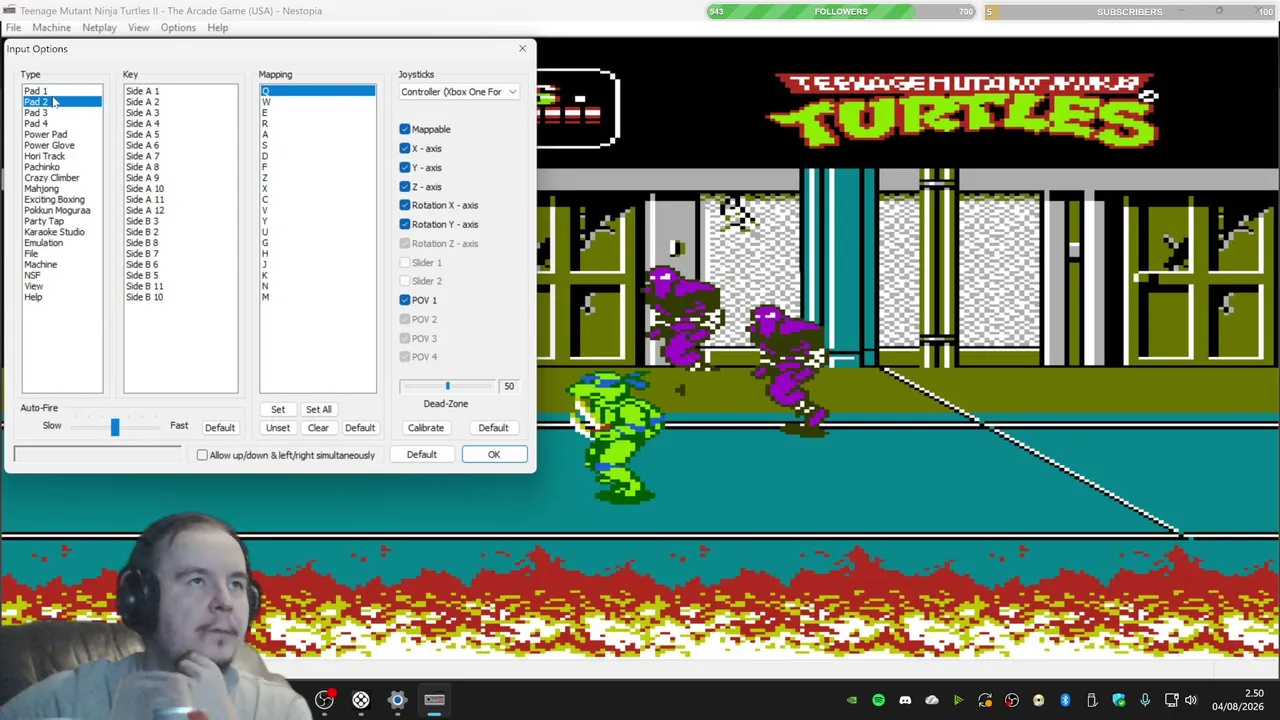Select the W entry in the Mapping list
The width and height of the screenshot is (1280, 720).
tap(318, 102)
